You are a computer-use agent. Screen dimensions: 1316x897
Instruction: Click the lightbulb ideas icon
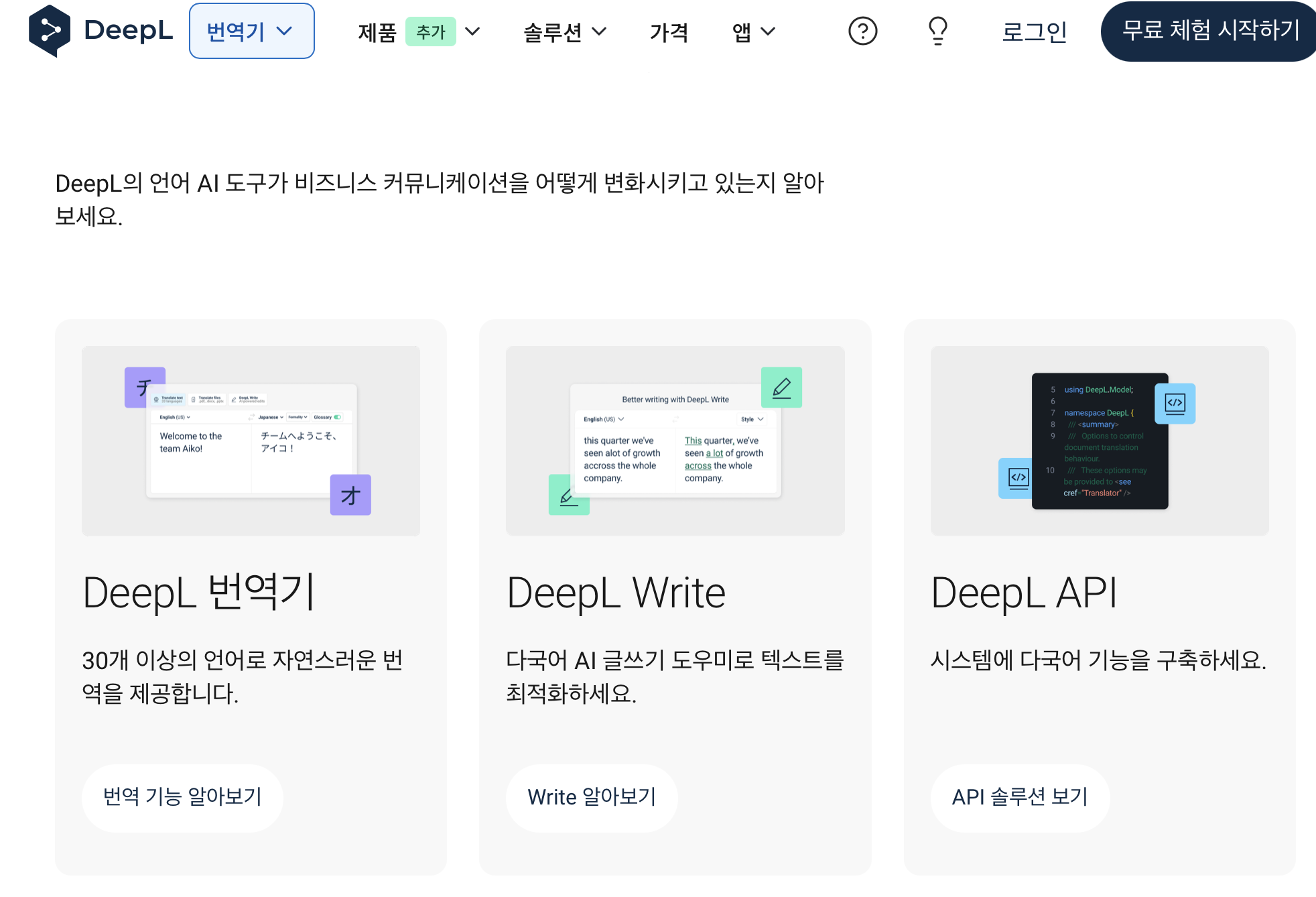tap(937, 31)
